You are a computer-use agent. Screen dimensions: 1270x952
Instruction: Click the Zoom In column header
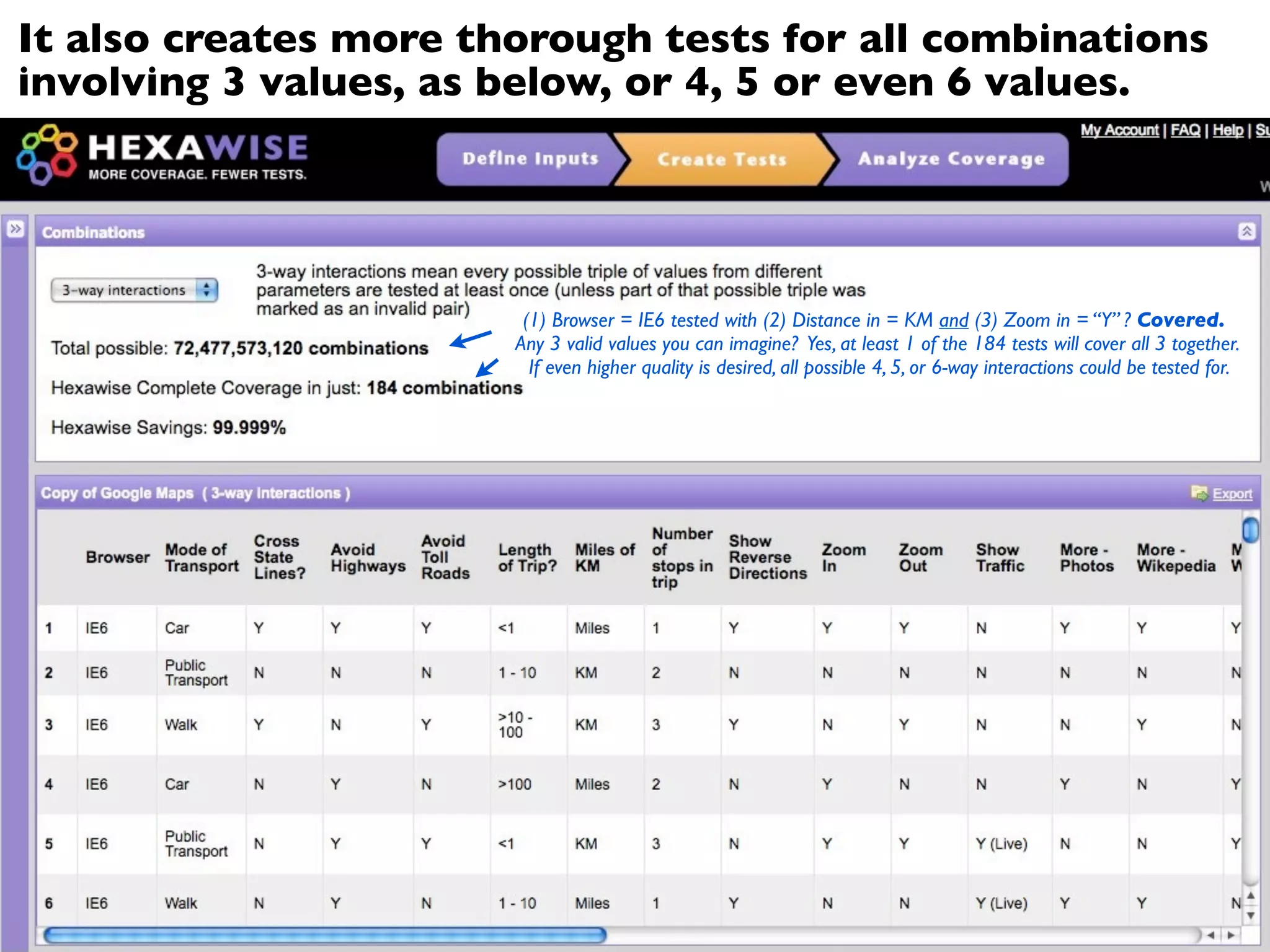[x=844, y=558]
